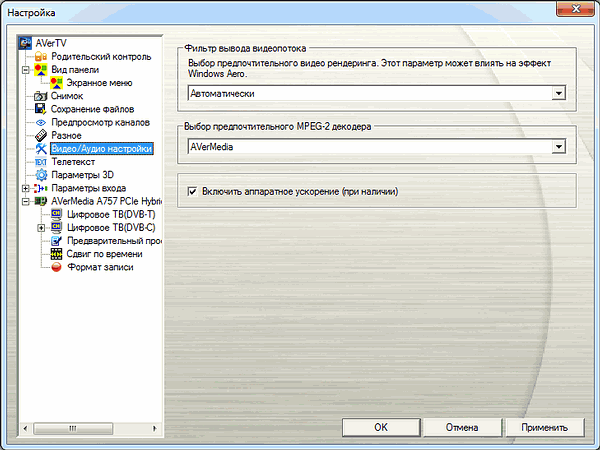600x450 pixels.
Task: Select Сдвиг по времени tree entry
Action: pyautogui.click(x=104, y=254)
